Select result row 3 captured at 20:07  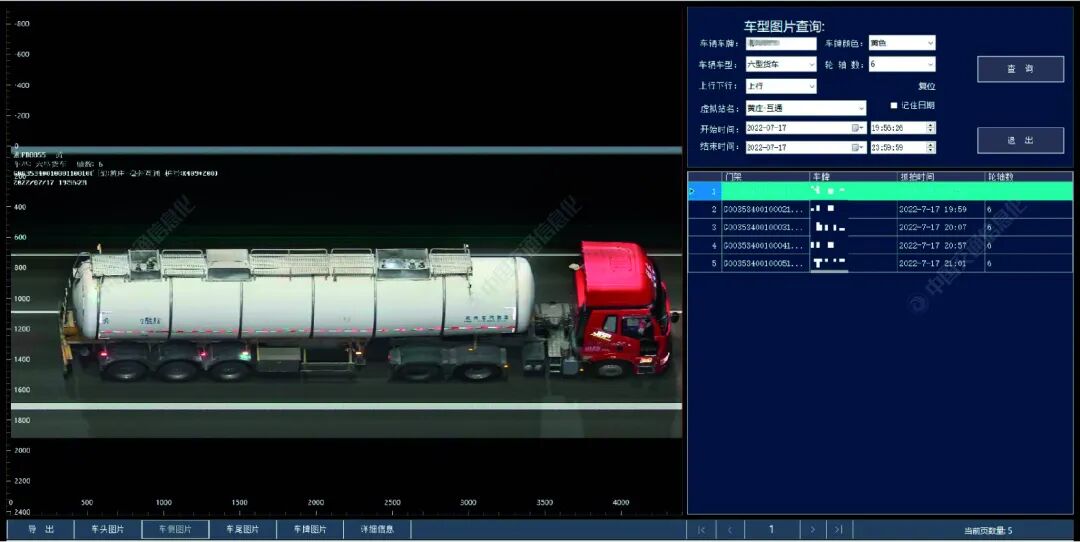[880, 227]
